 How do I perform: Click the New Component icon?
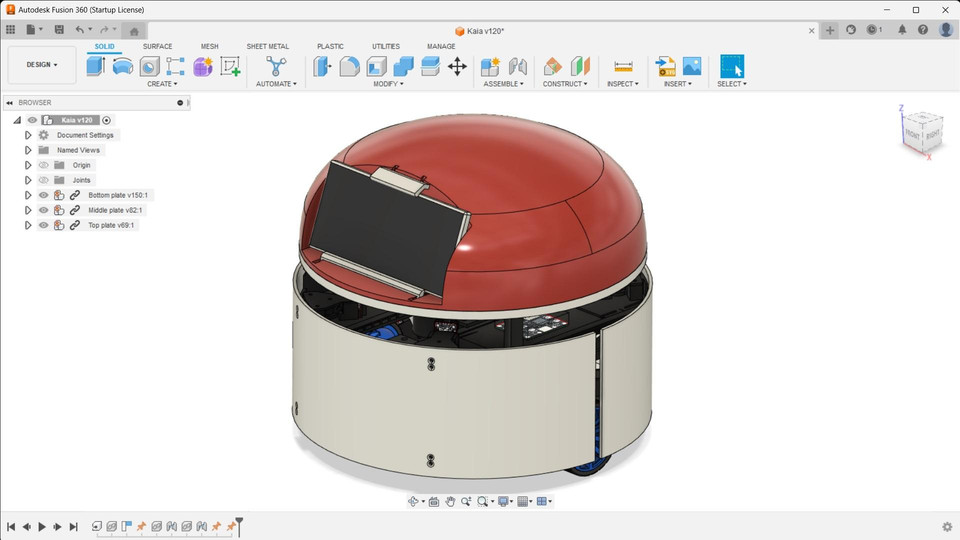coord(490,66)
